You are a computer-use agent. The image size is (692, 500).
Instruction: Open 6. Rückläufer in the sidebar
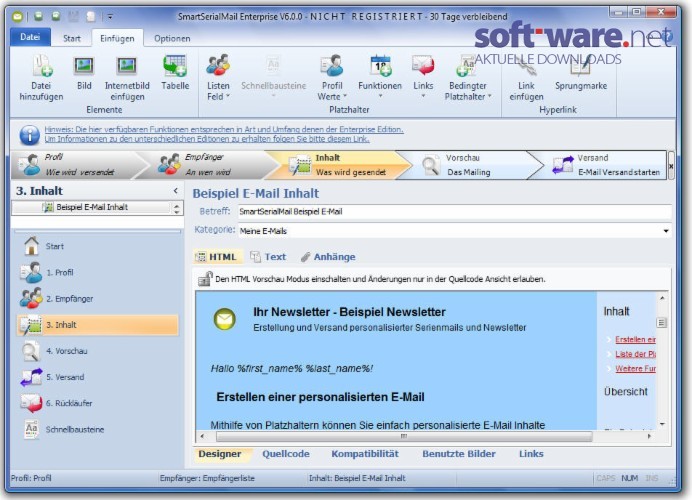click(x=98, y=403)
